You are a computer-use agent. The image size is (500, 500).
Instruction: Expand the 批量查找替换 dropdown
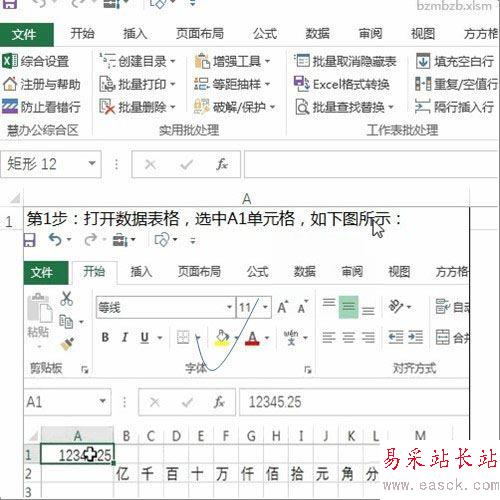[x=391, y=107]
